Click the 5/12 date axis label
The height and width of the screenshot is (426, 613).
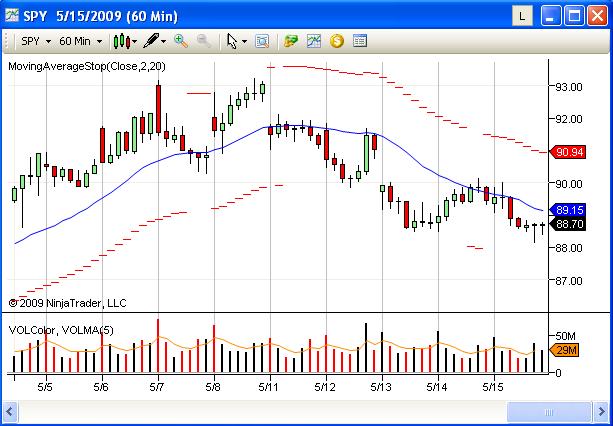click(324, 387)
